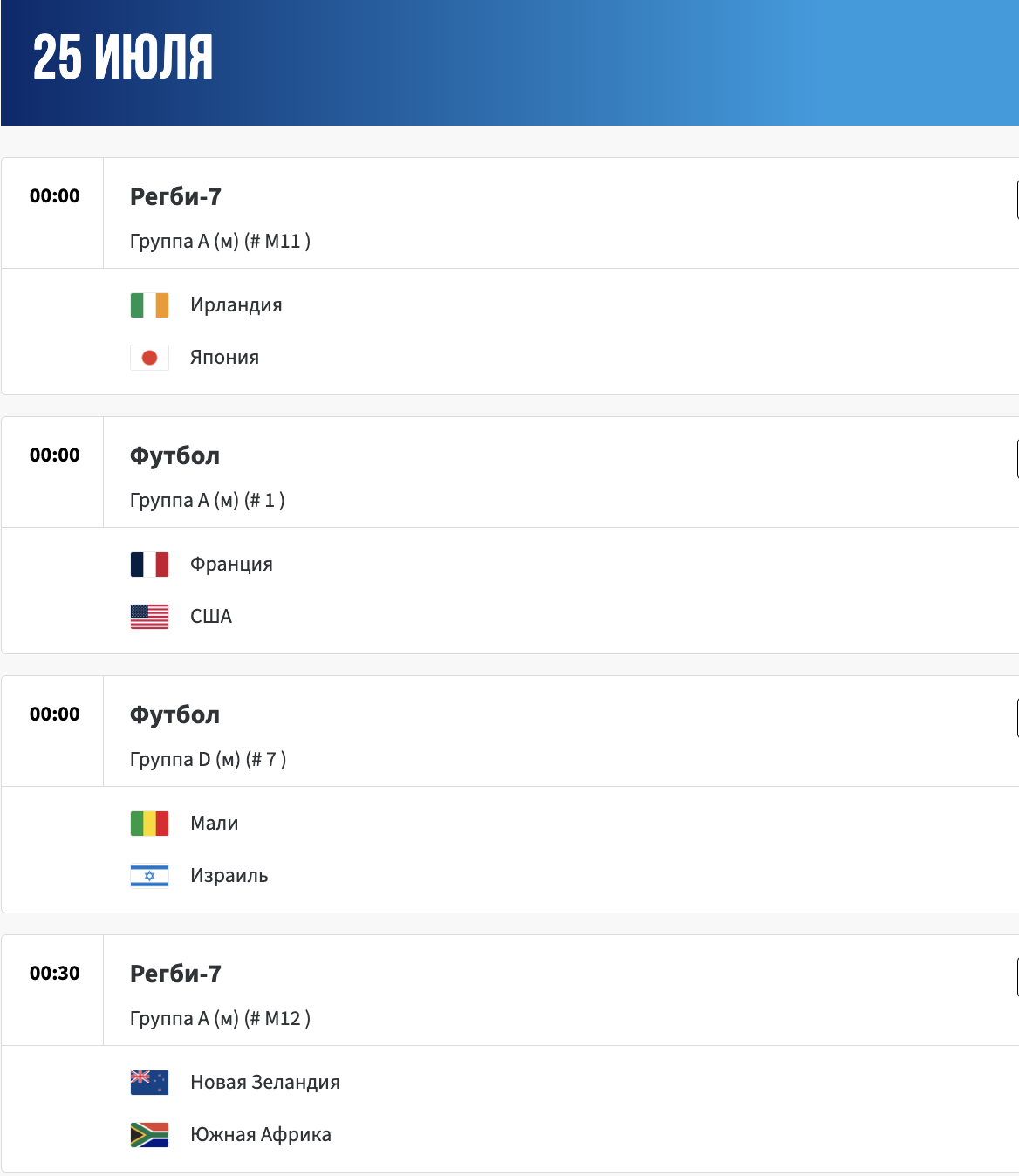The height and width of the screenshot is (1176, 1019).
Task: Open the Ирландия team link
Action: 236,305
